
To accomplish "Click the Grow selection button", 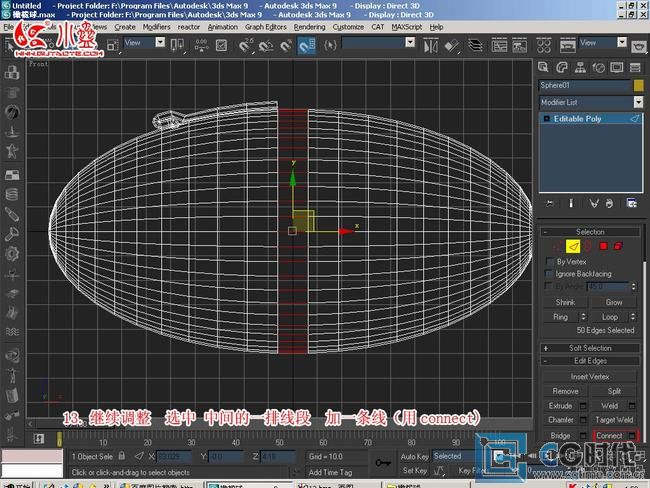I will (x=614, y=302).
